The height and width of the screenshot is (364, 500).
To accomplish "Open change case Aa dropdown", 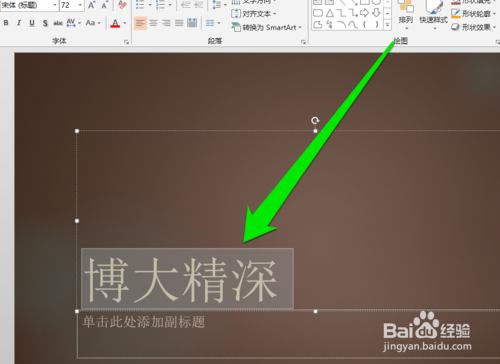I will (93, 23).
